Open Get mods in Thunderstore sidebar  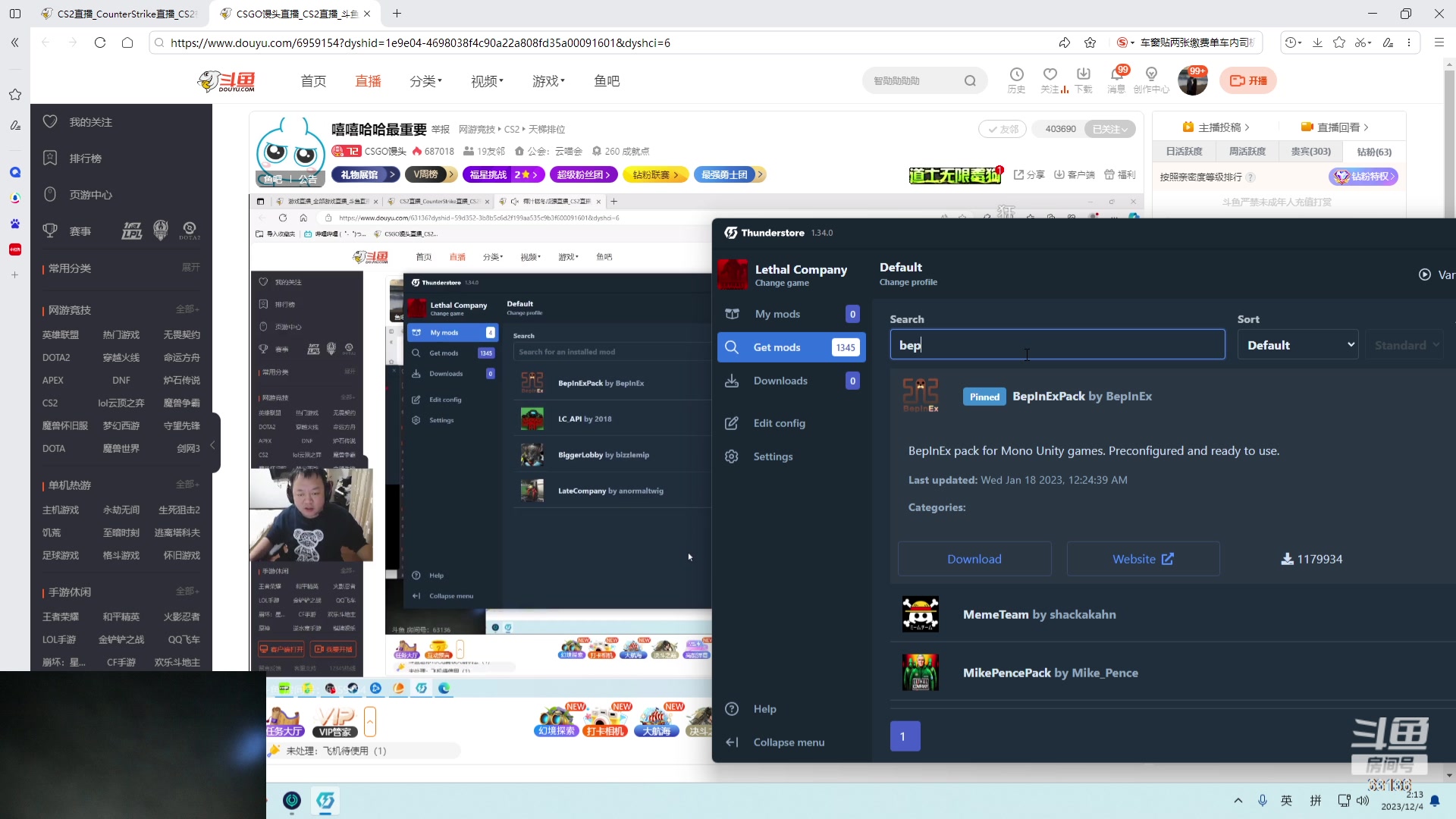pos(791,347)
